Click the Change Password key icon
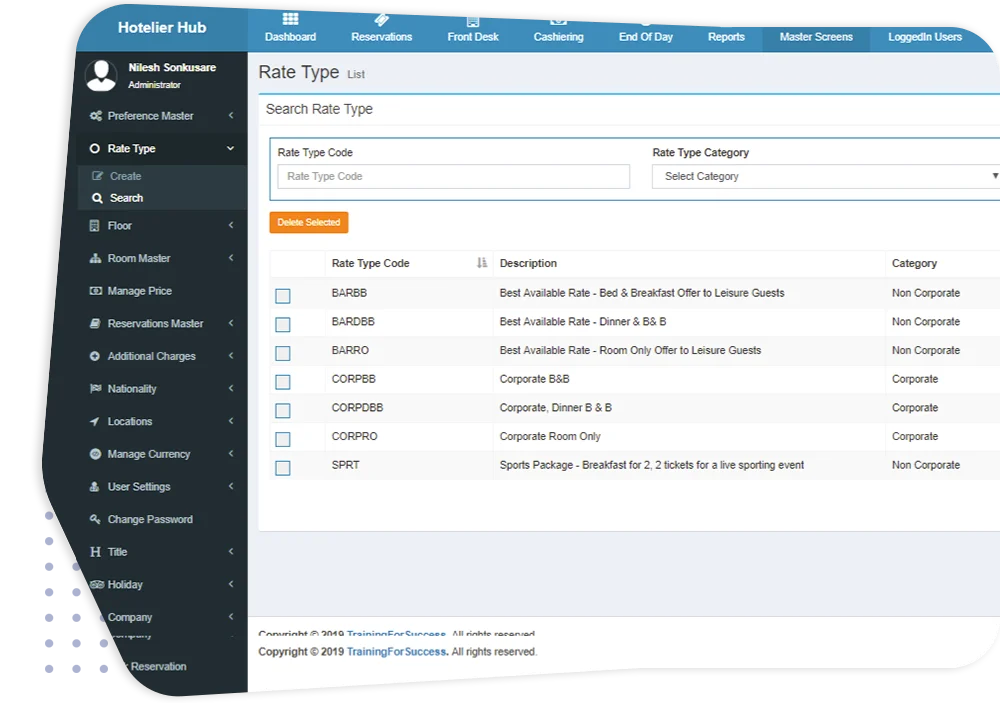Viewport: 1000px width, 703px height. click(95, 519)
